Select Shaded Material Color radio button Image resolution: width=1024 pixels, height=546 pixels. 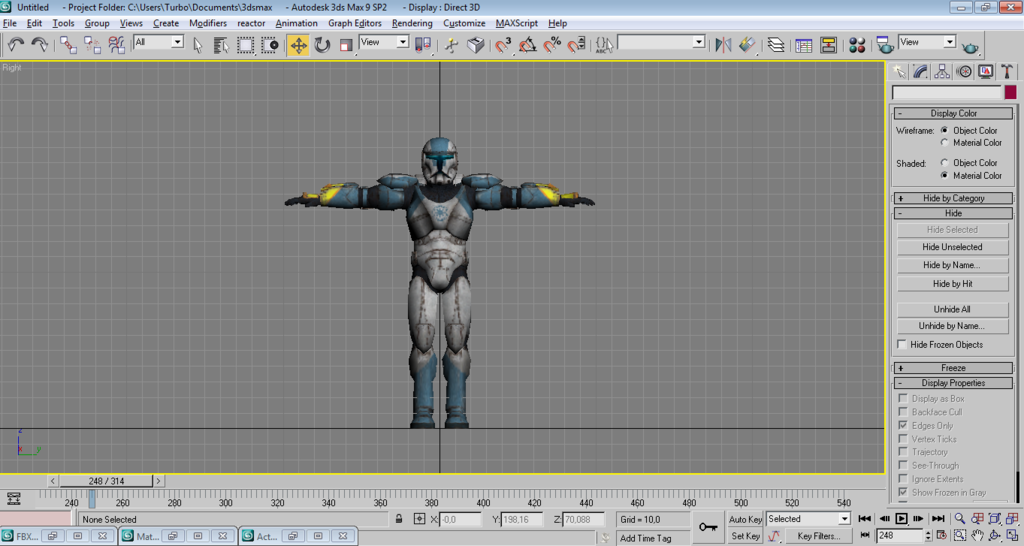(944, 175)
